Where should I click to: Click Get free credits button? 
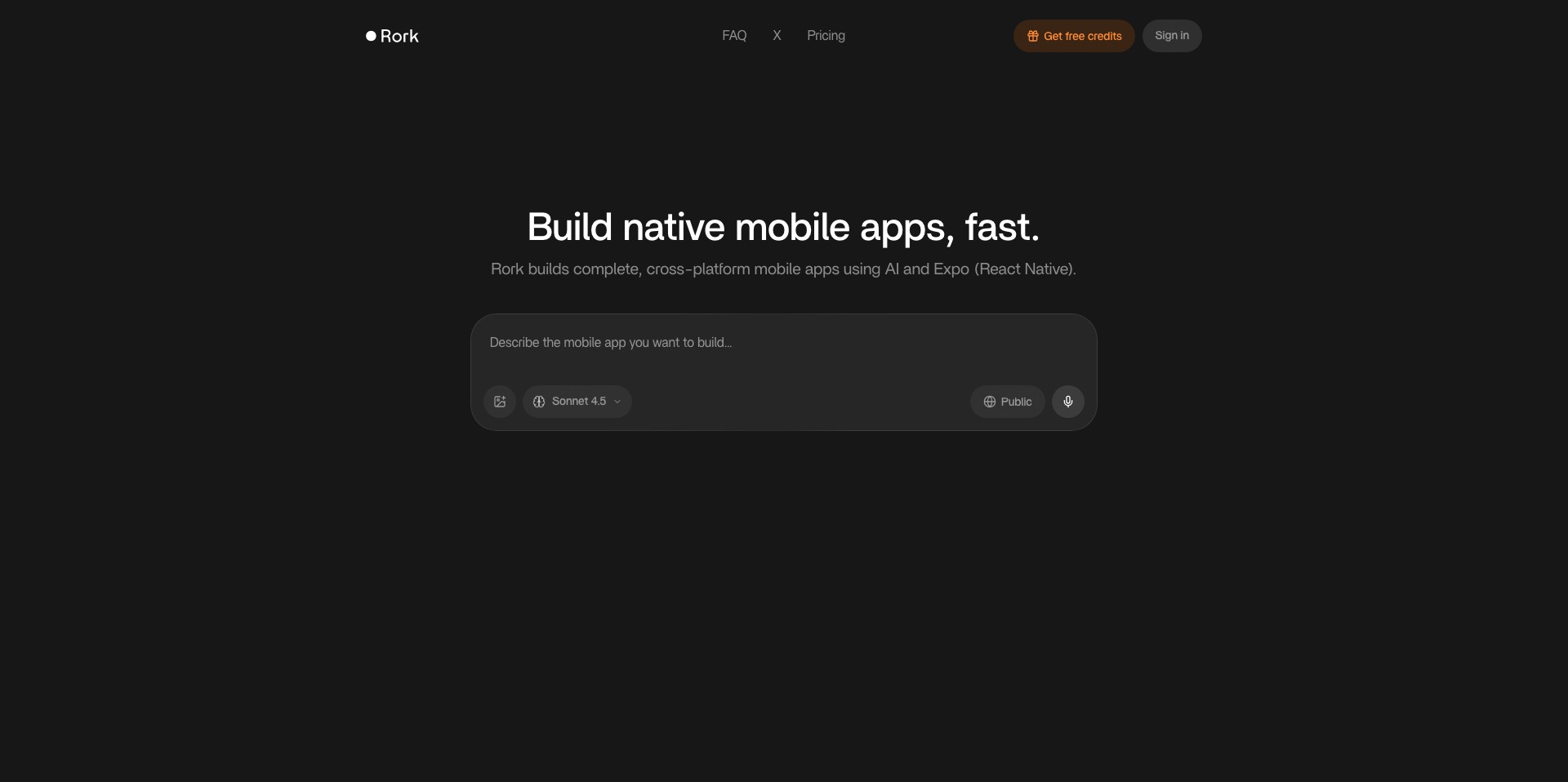[1074, 36]
